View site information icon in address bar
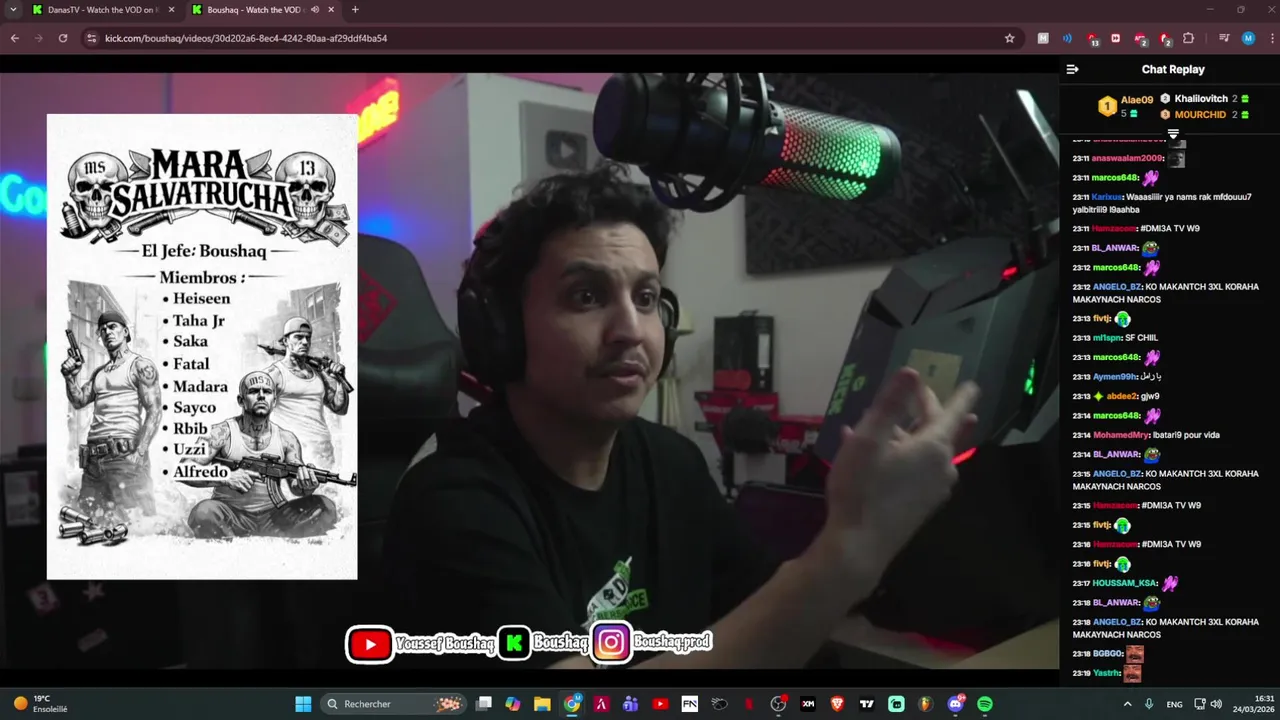1280x720 pixels. click(92, 38)
